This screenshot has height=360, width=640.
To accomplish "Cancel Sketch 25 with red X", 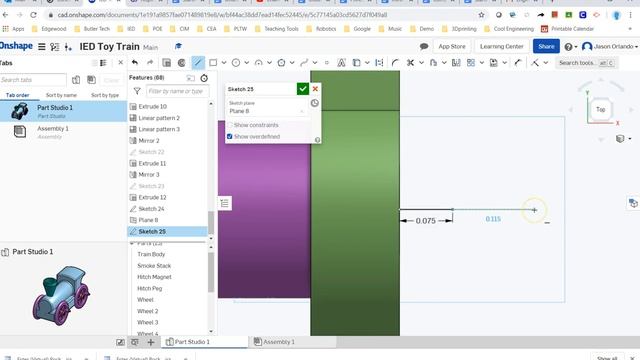I will 315,89.
